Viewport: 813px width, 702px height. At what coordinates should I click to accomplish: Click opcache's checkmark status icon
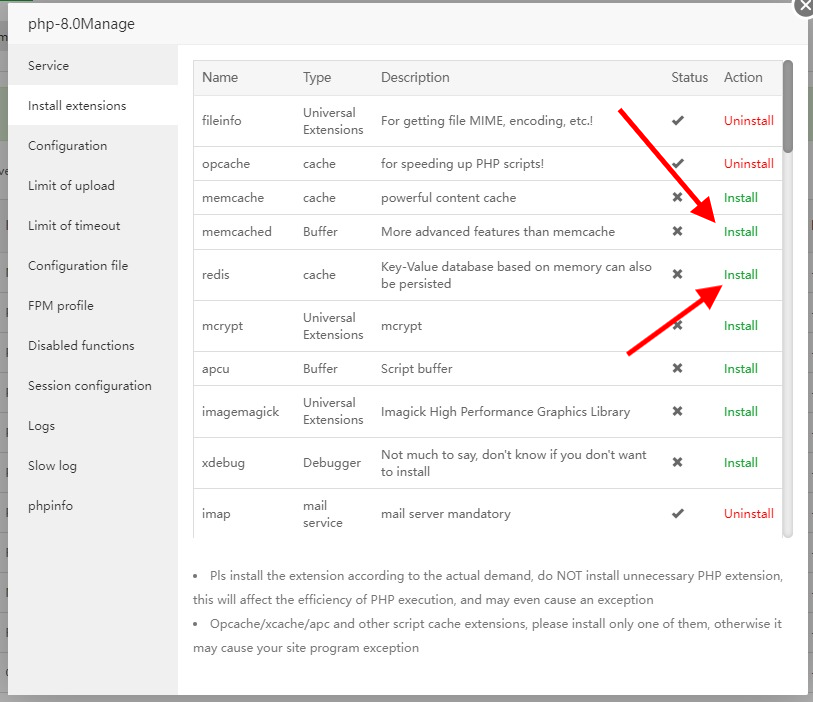pos(678,163)
